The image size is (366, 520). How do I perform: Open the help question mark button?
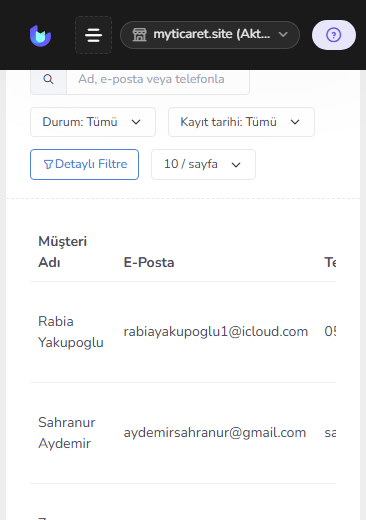[x=334, y=35]
